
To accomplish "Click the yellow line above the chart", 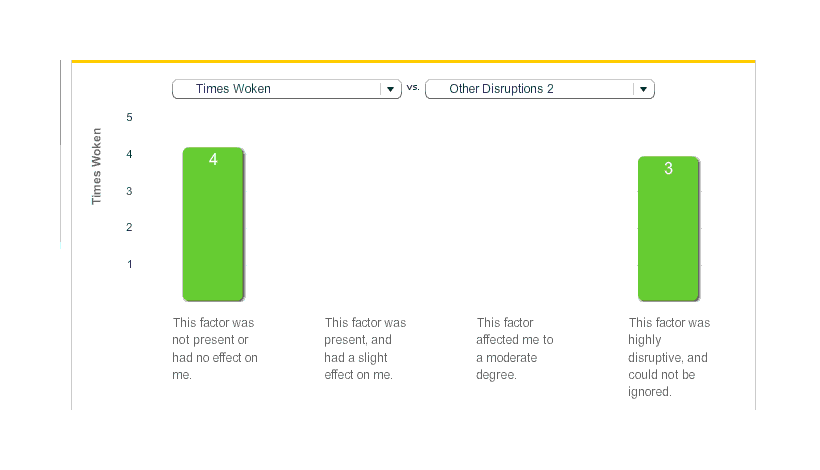I will click(413, 61).
